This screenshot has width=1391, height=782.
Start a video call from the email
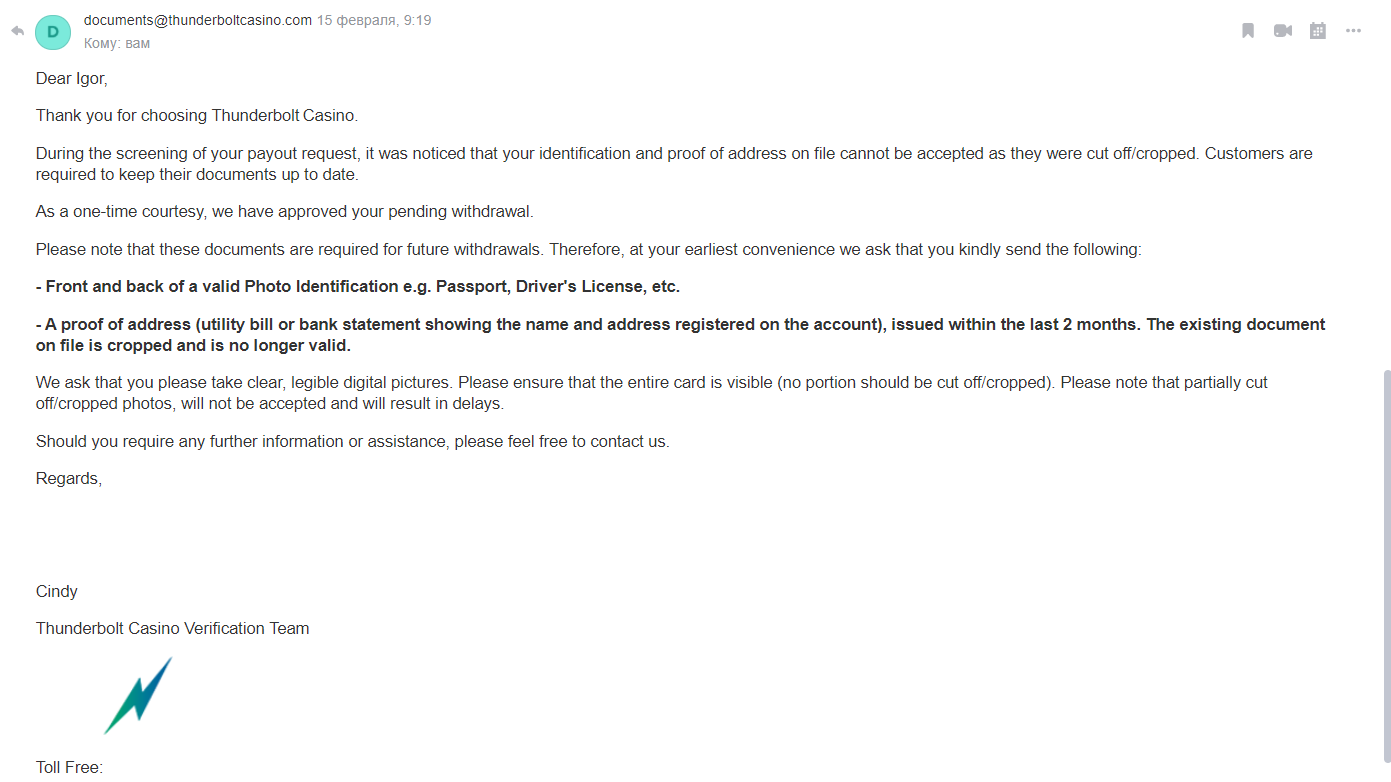(1283, 31)
